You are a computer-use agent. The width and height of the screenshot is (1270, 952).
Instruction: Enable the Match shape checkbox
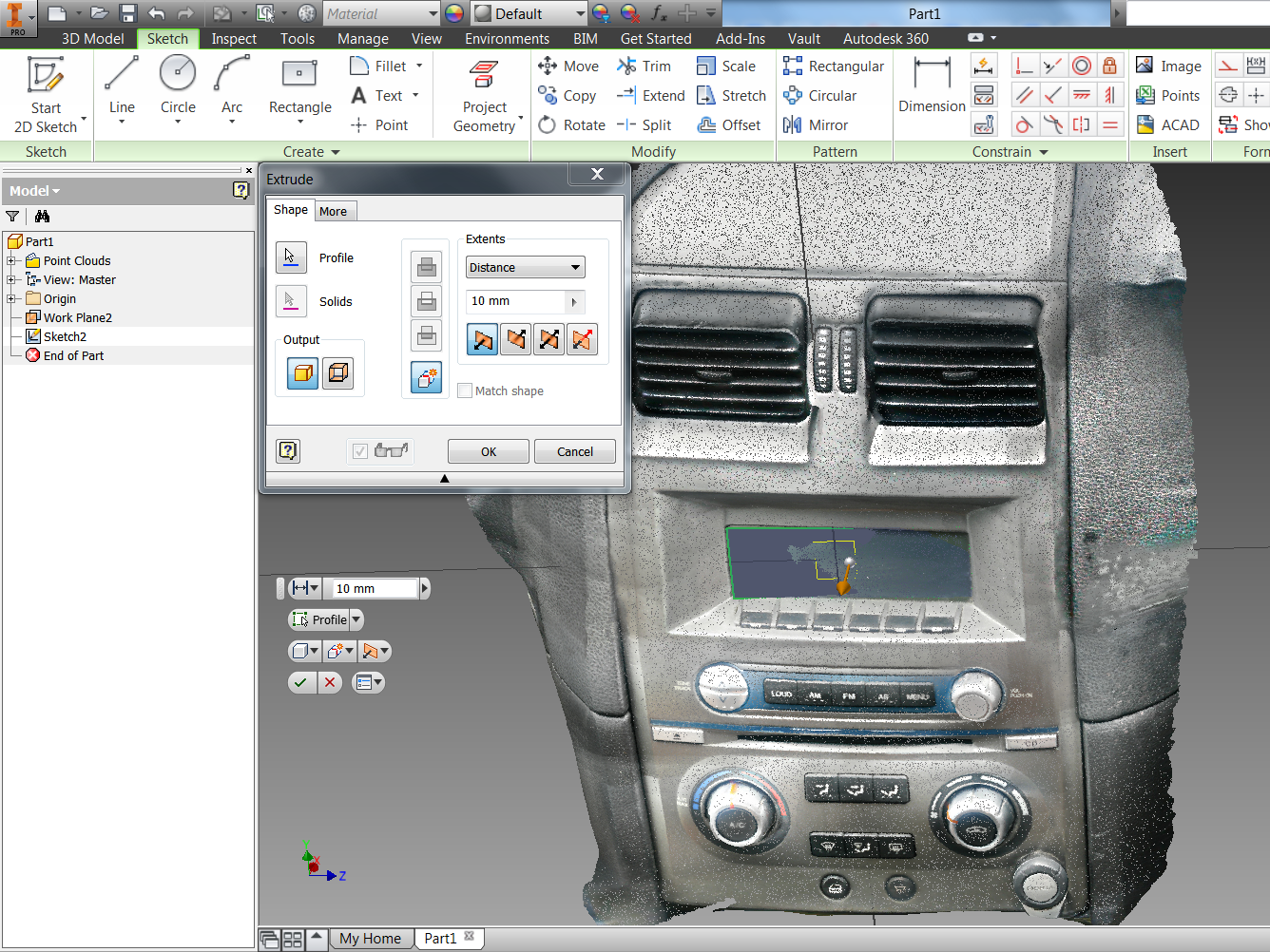click(x=465, y=390)
